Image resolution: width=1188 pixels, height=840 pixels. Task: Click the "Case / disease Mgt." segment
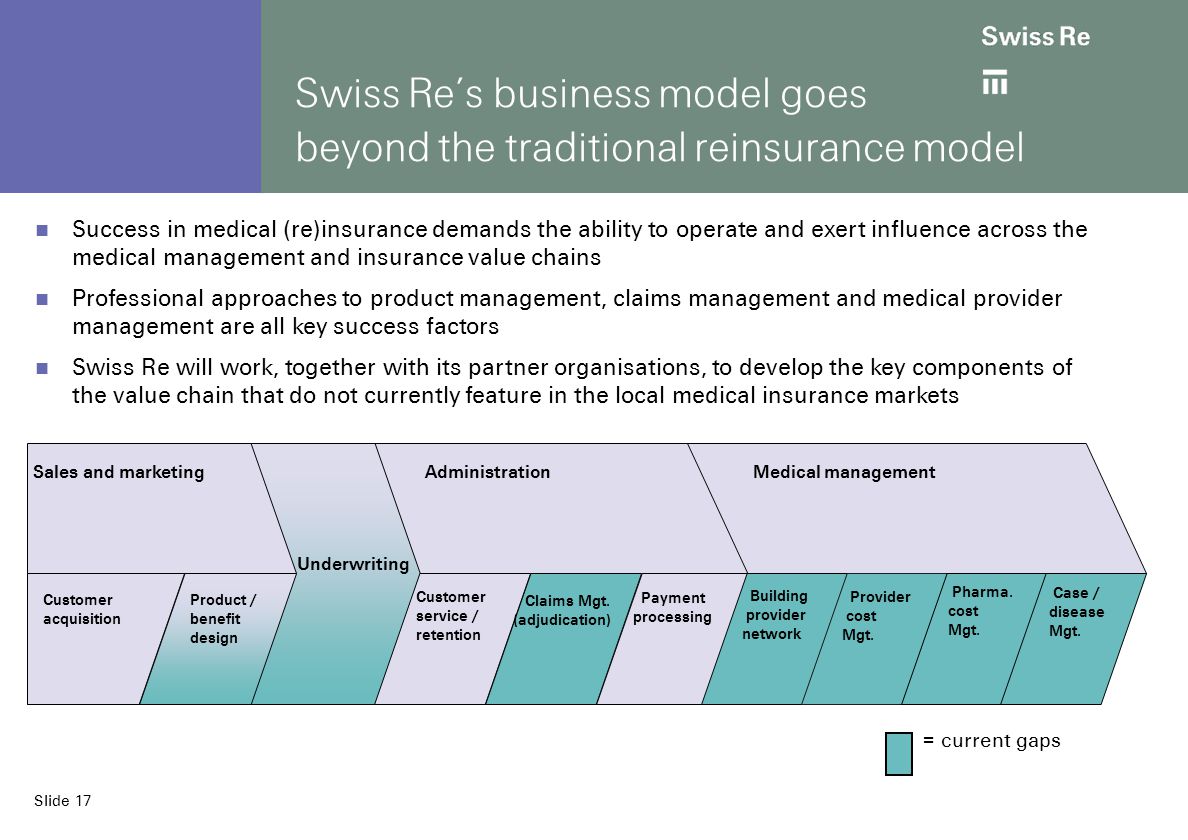[x=1074, y=639]
